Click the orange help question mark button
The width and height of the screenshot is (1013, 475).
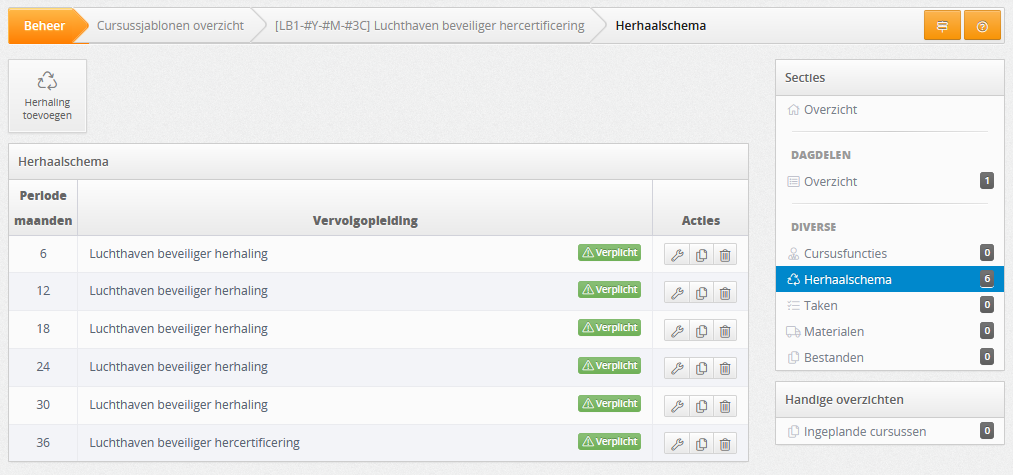click(982, 26)
